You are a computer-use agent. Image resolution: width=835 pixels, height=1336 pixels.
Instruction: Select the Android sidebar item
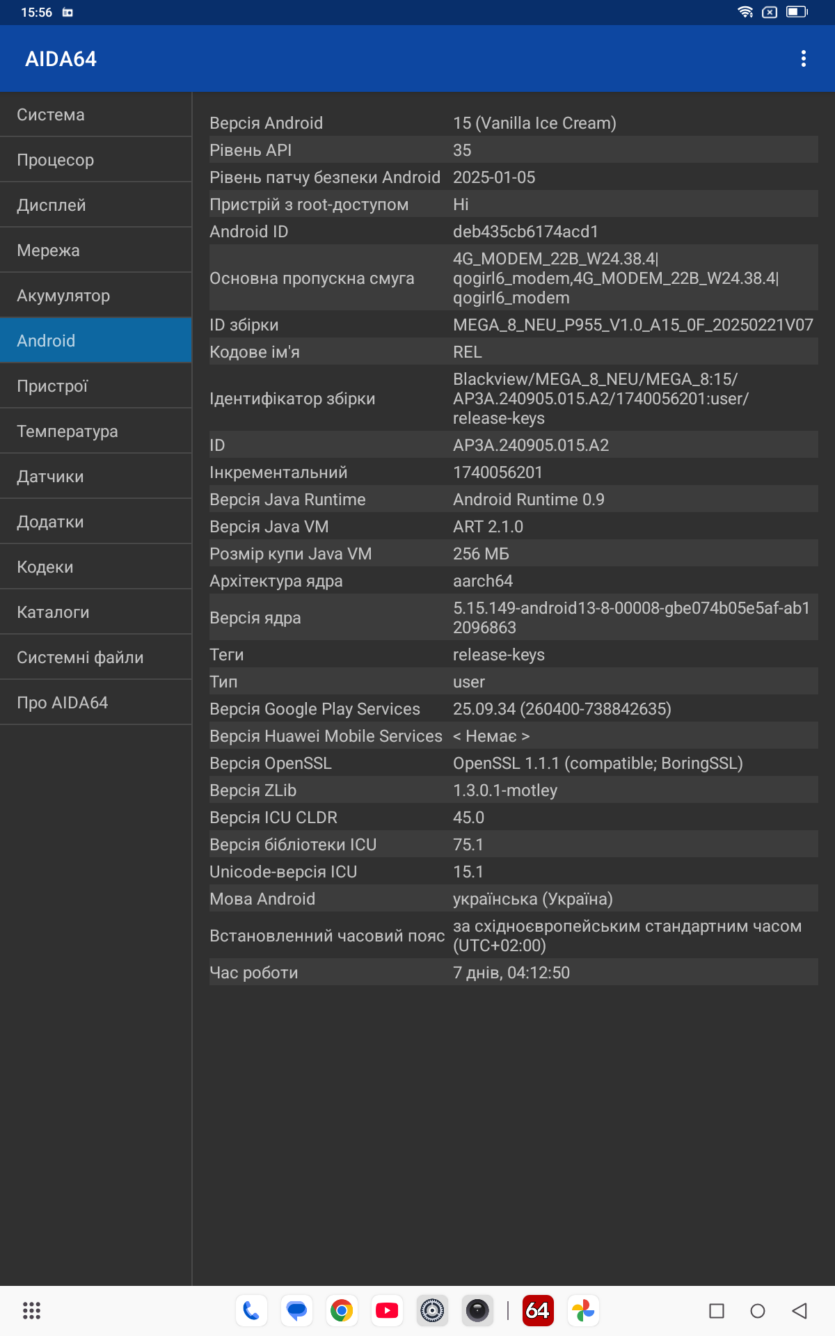[x=96, y=341]
